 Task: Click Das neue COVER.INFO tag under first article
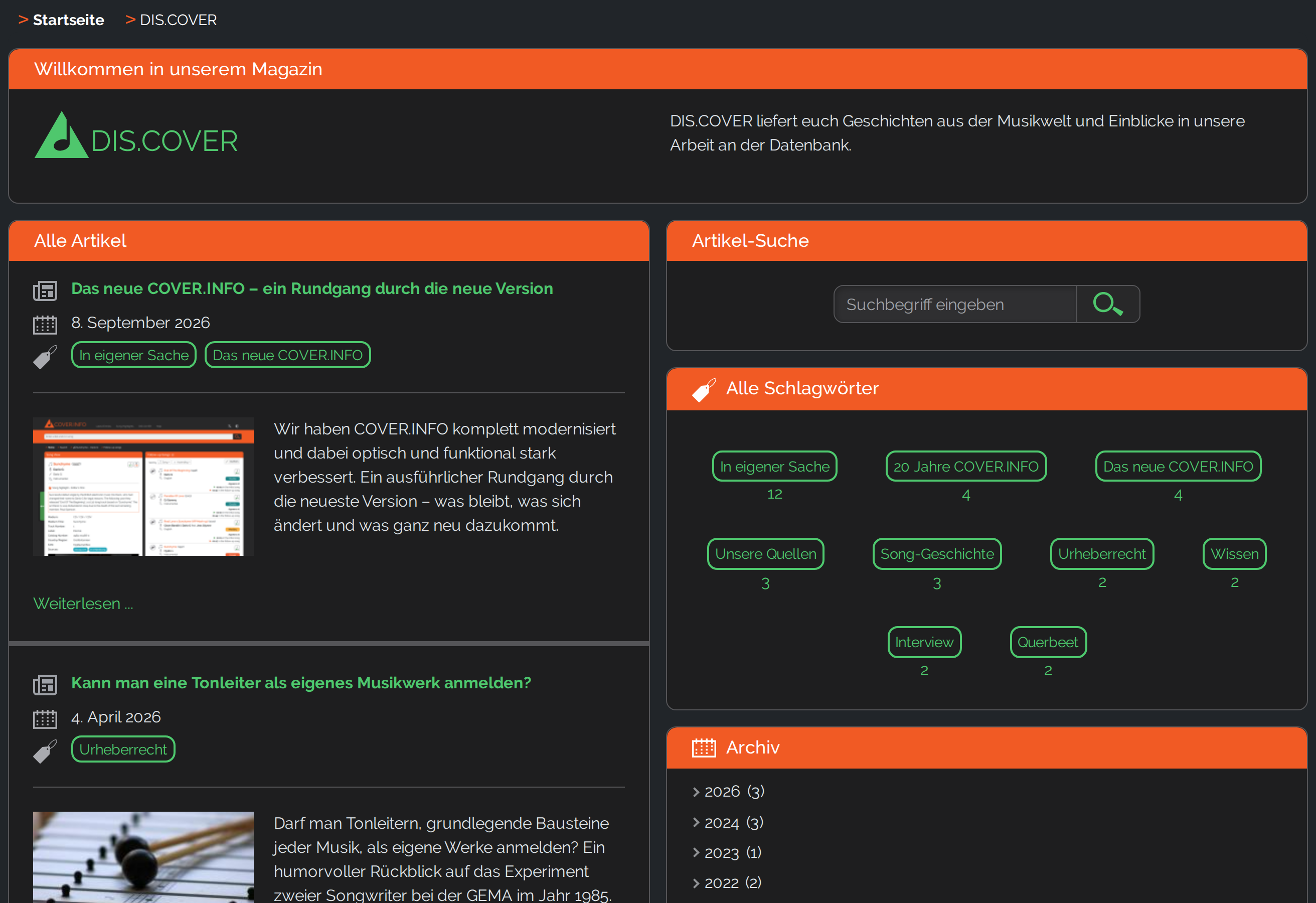point(288,355)
